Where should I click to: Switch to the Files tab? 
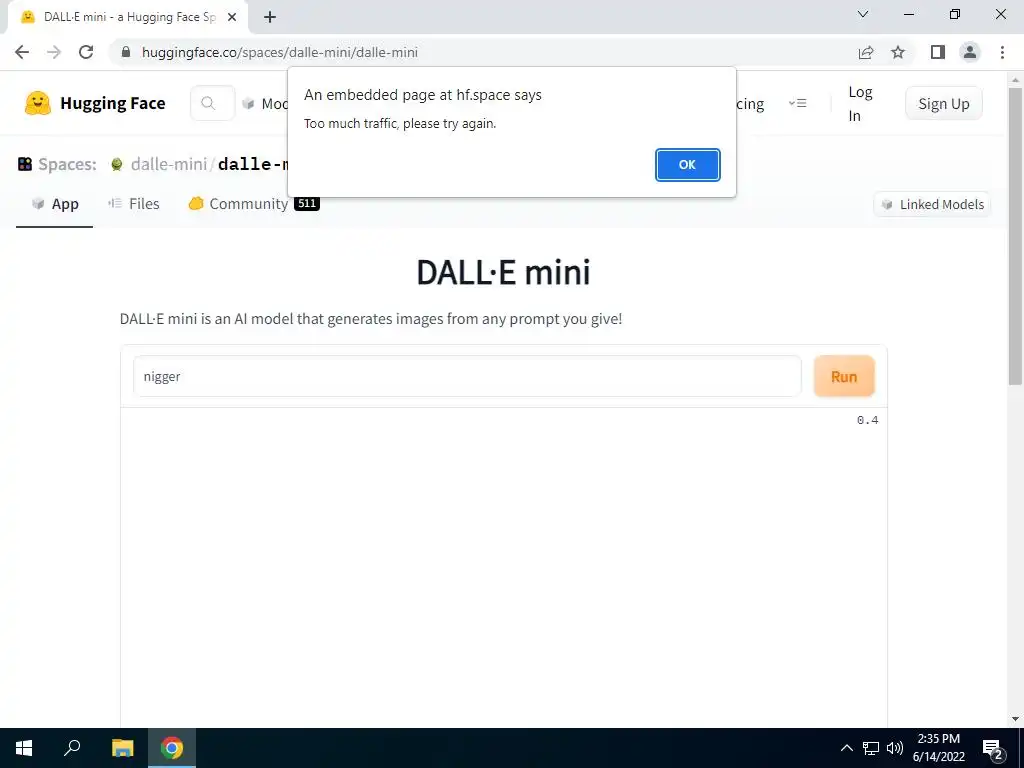[x=134, y=204]
